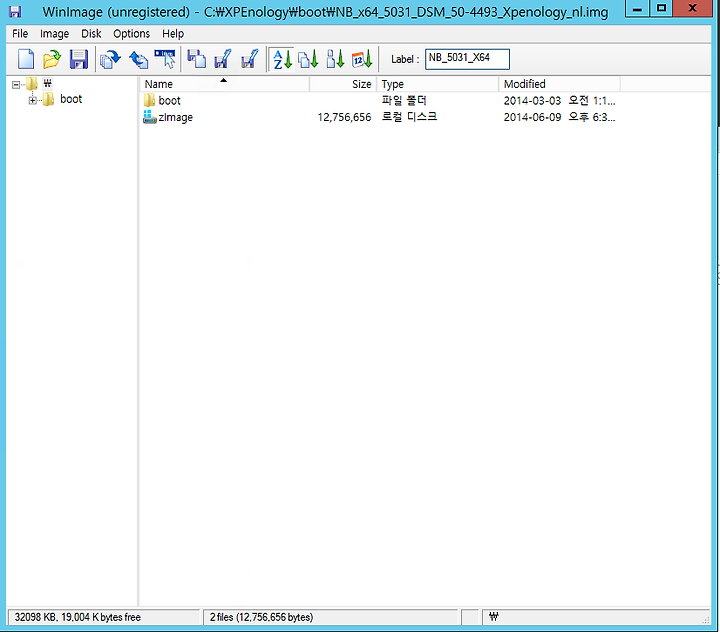Open an image file using the folder icon
This screenshot has width=720, height=632.
click(x=52, y=59)
